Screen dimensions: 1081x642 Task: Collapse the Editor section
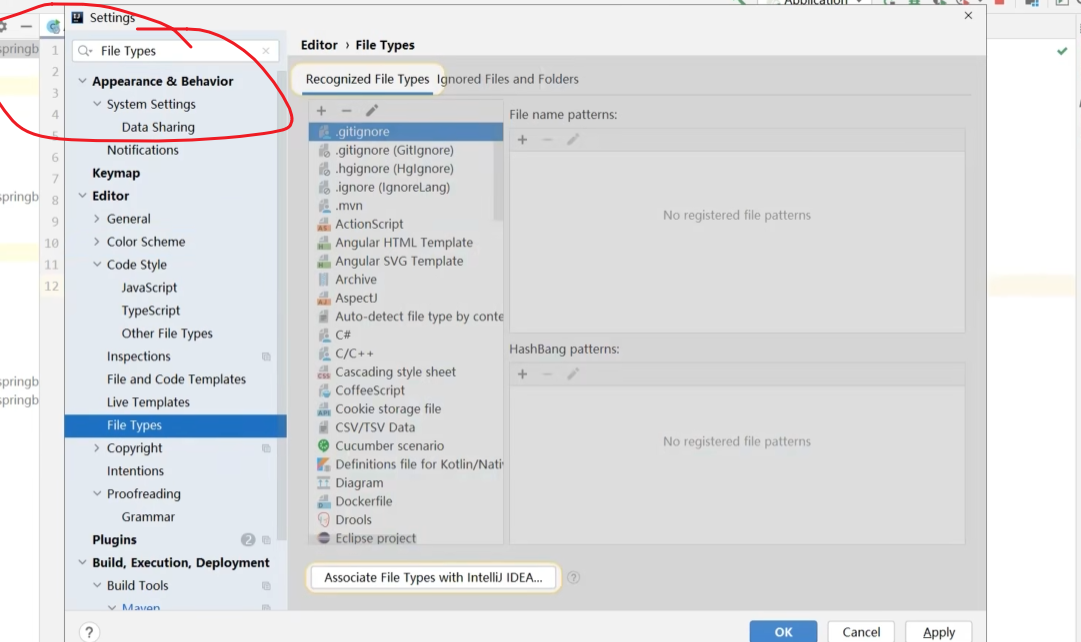[x=82, y=196]
